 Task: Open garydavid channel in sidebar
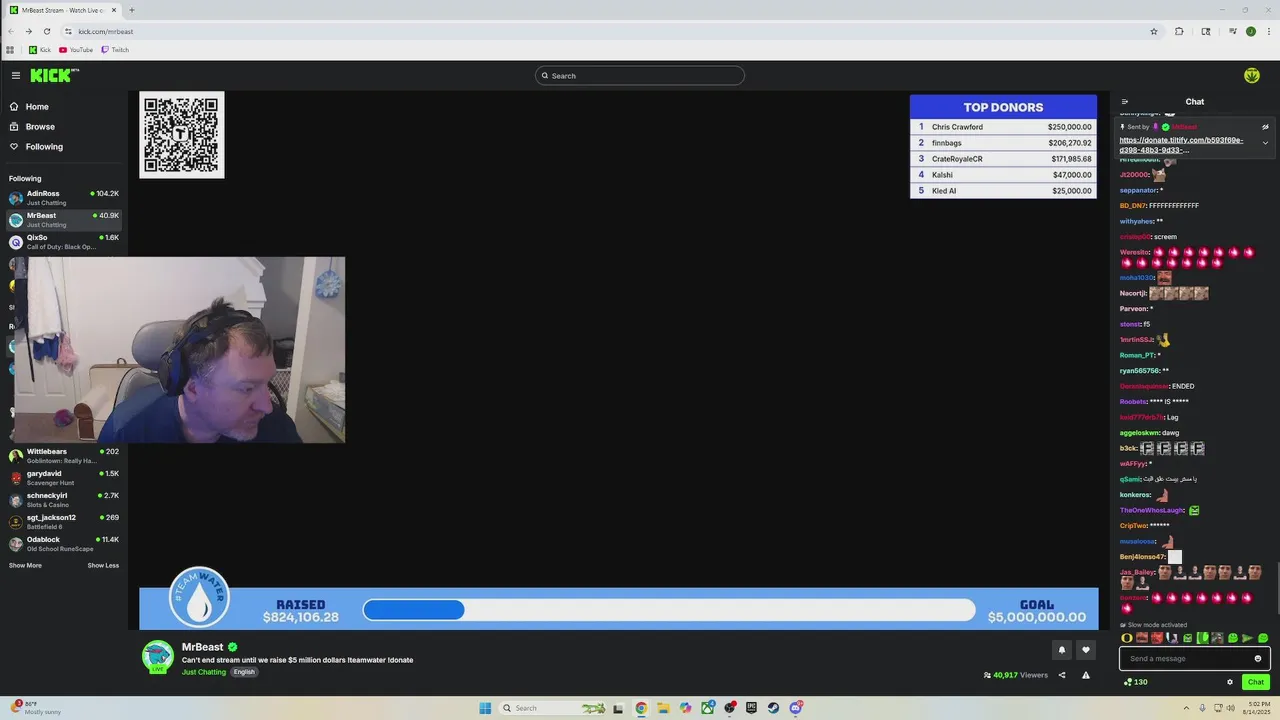click(x=64, y=478)
